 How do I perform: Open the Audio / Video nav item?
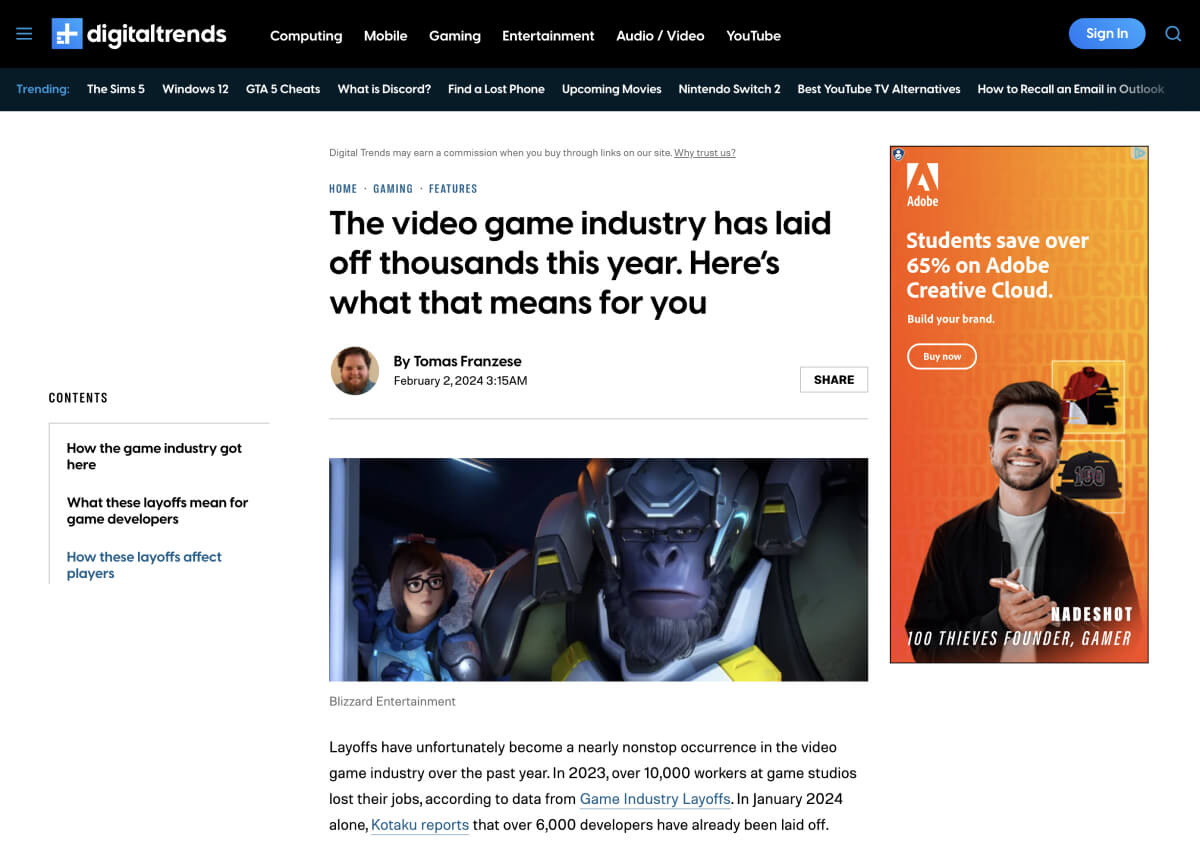(x=660, y=35)
